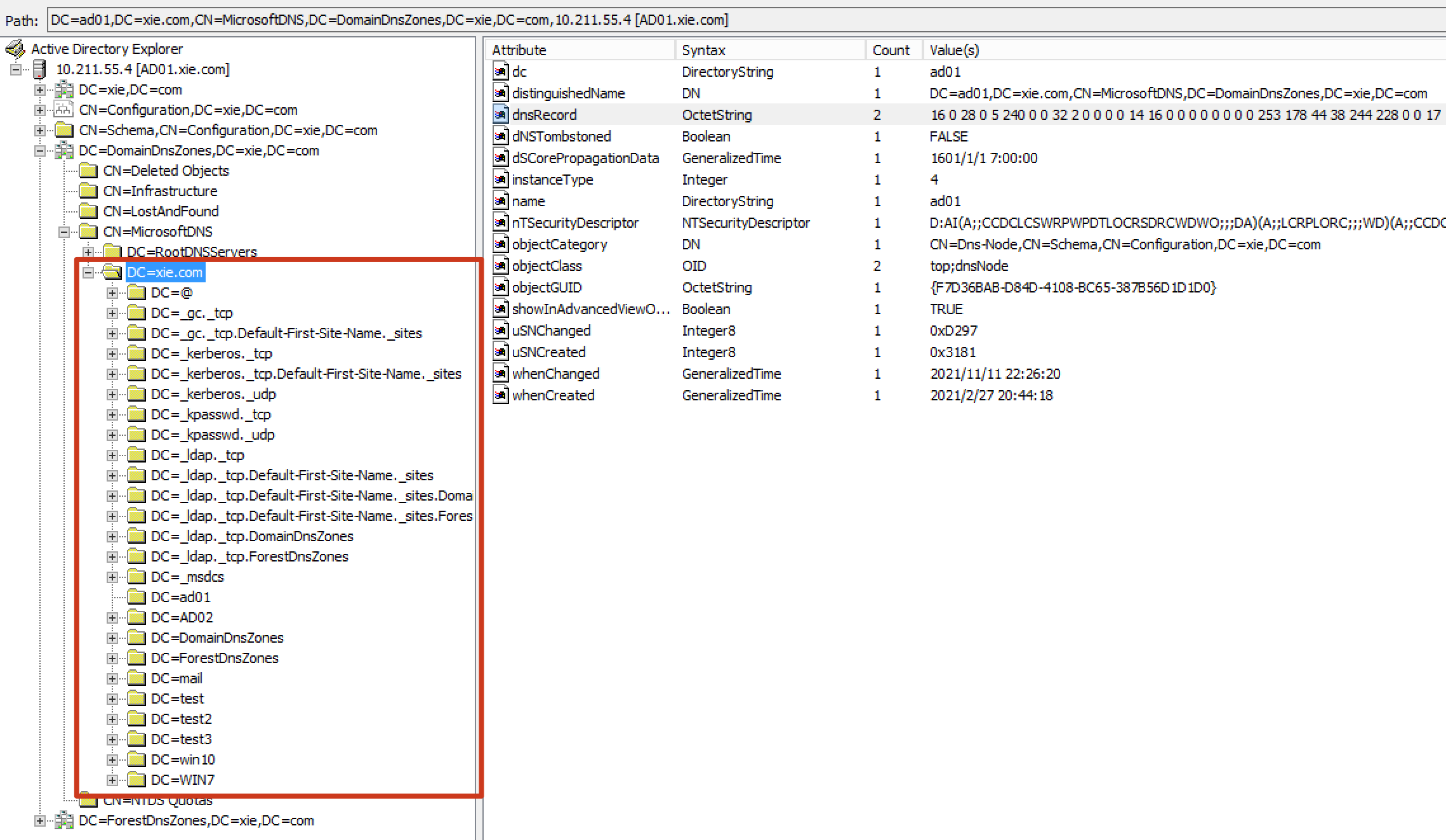Click the CN=Configuration container icon

(63, 110)
